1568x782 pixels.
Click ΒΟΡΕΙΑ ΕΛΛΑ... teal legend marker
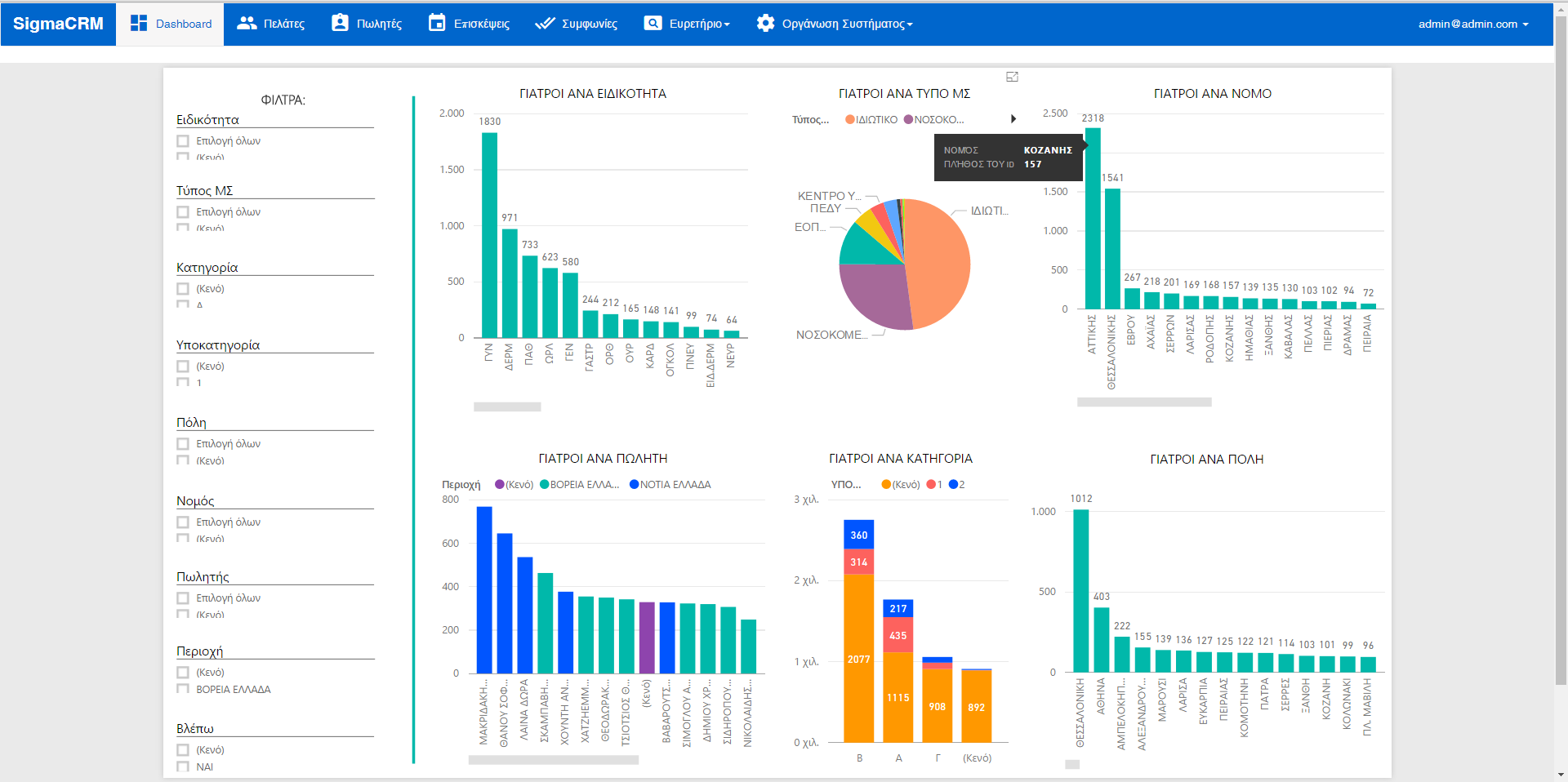pos(545,484)
